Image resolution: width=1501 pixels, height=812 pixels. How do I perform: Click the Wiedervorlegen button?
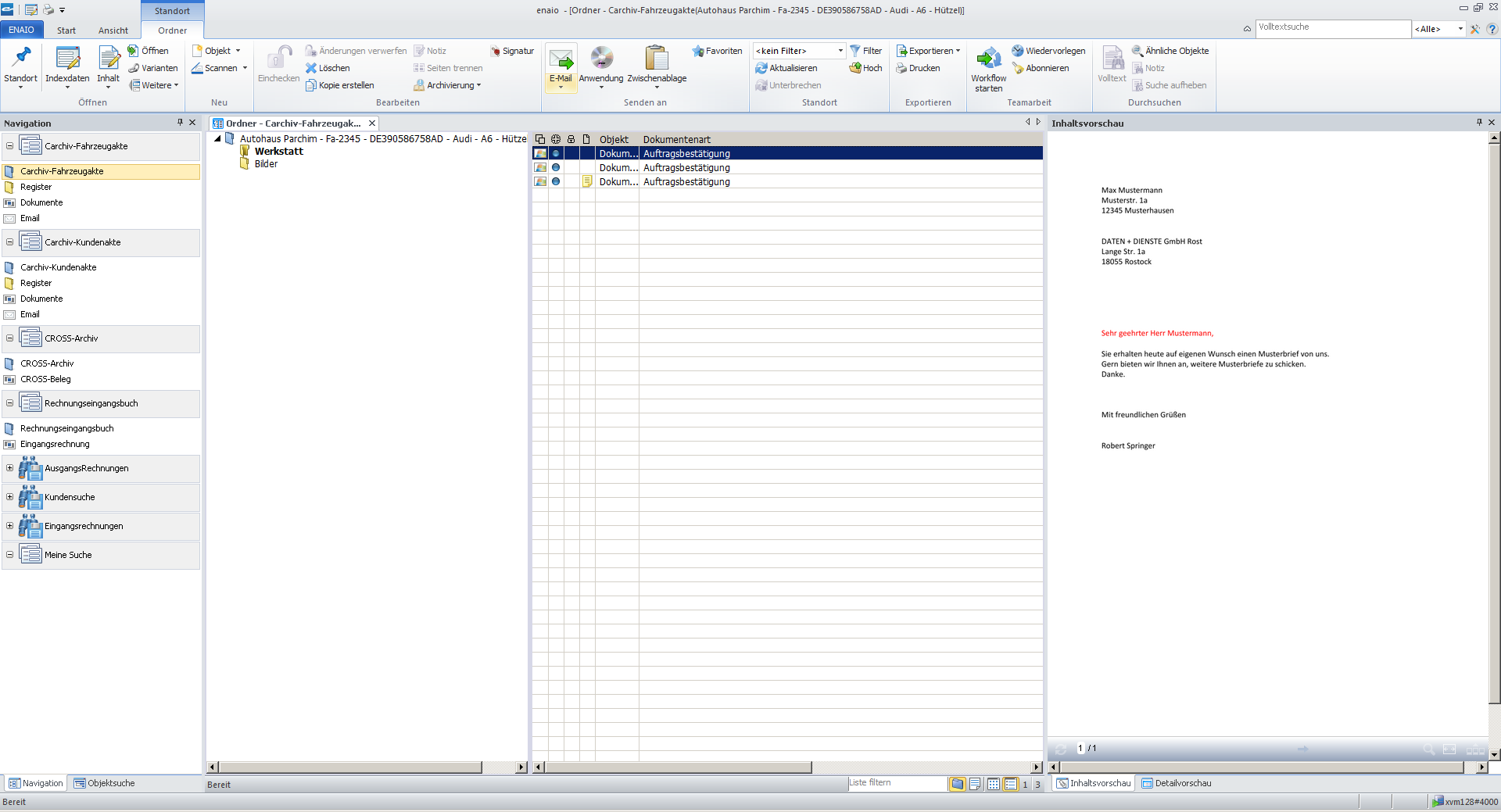(x=1048, y=51)
